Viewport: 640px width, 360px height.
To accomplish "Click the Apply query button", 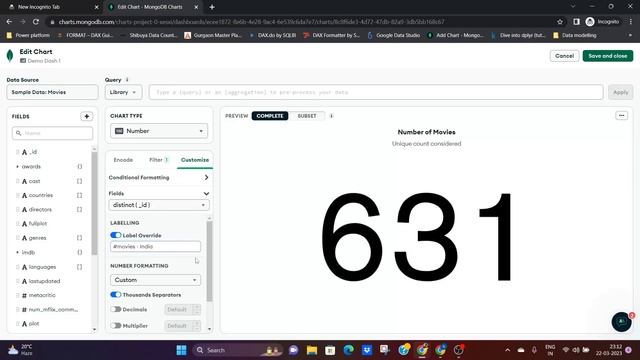I will point(620,92).
